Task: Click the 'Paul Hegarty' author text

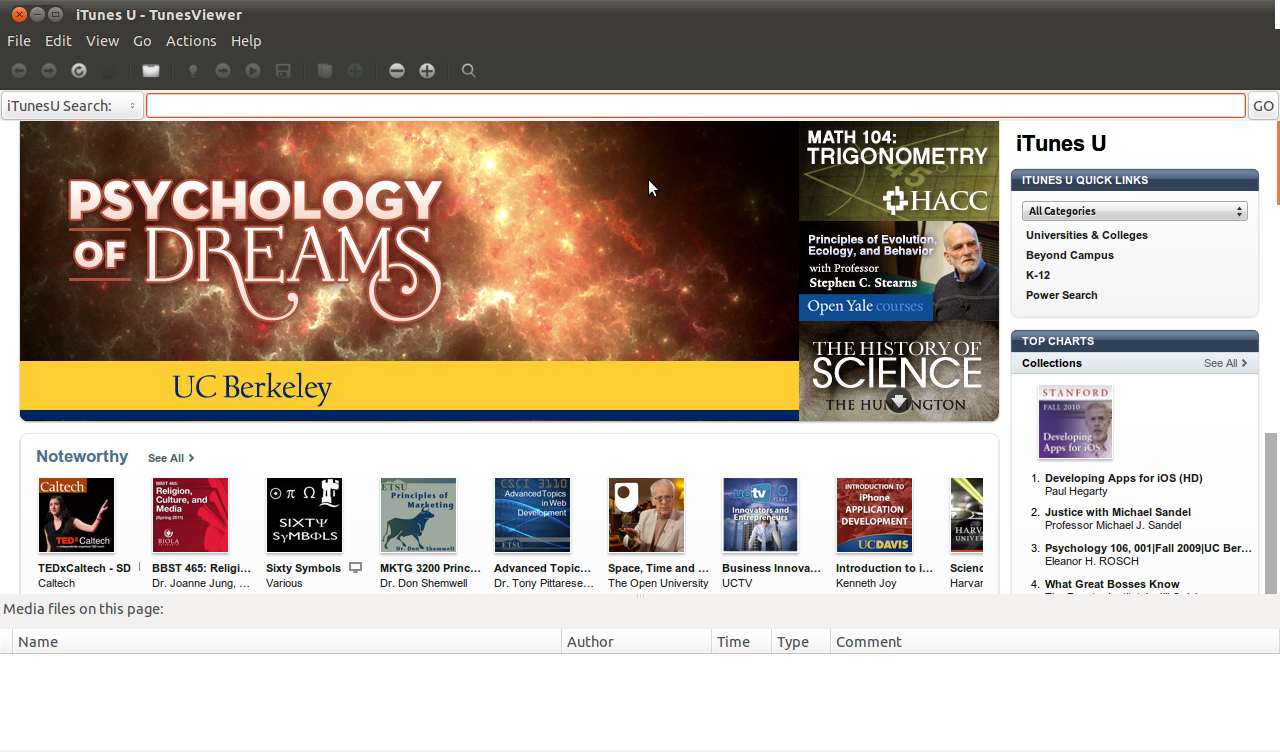Action: pyautogui.click(x=1076, y=491)
